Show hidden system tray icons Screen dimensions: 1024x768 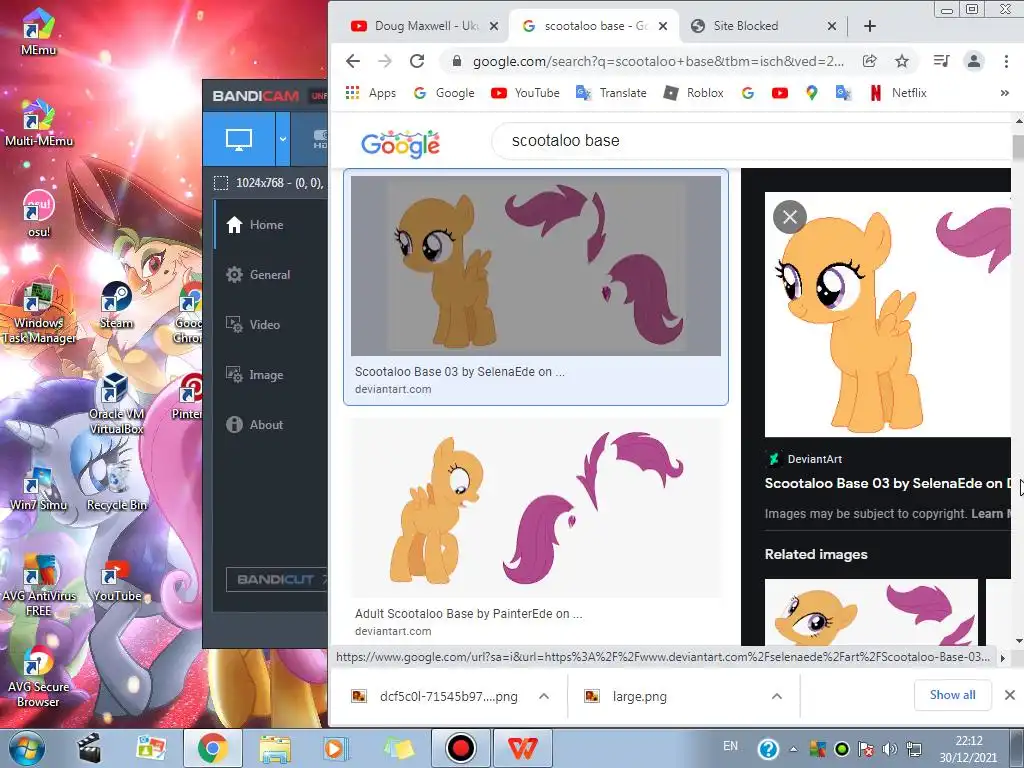[x=793, y=748]
